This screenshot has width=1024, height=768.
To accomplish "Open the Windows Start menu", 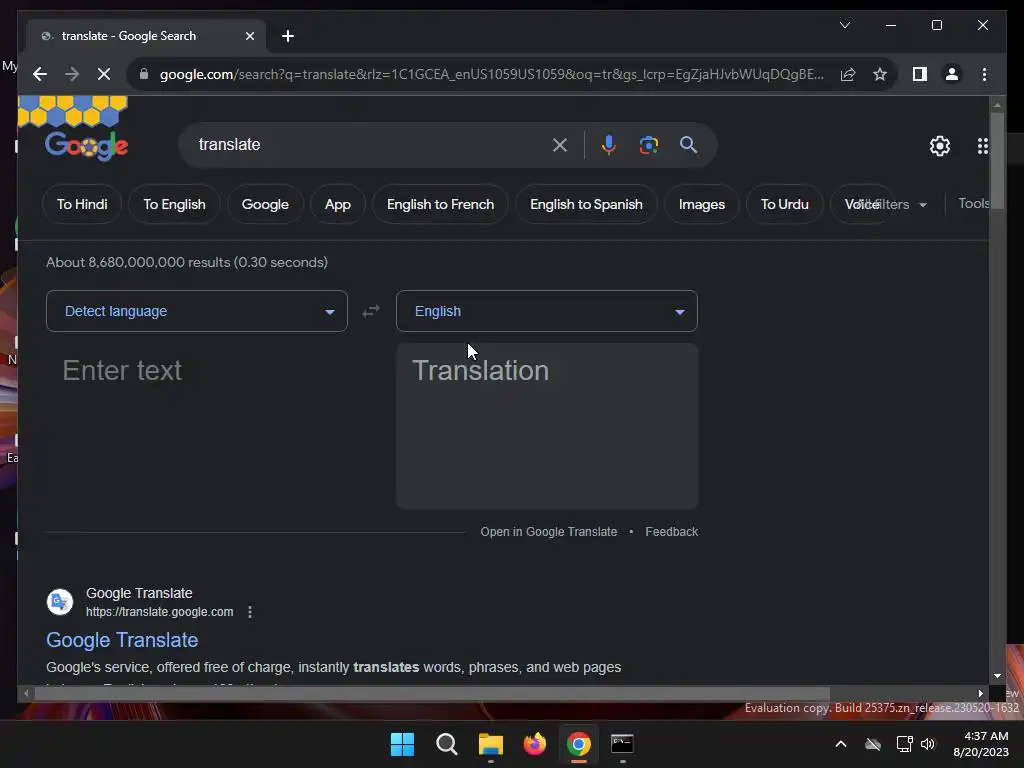I will click(402, 744).
